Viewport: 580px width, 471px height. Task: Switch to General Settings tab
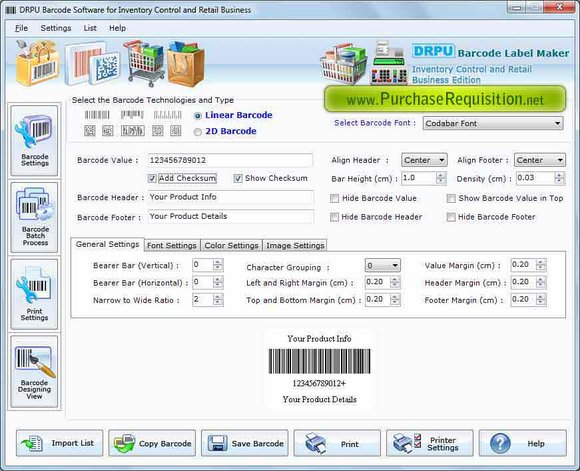pos(107,245)
